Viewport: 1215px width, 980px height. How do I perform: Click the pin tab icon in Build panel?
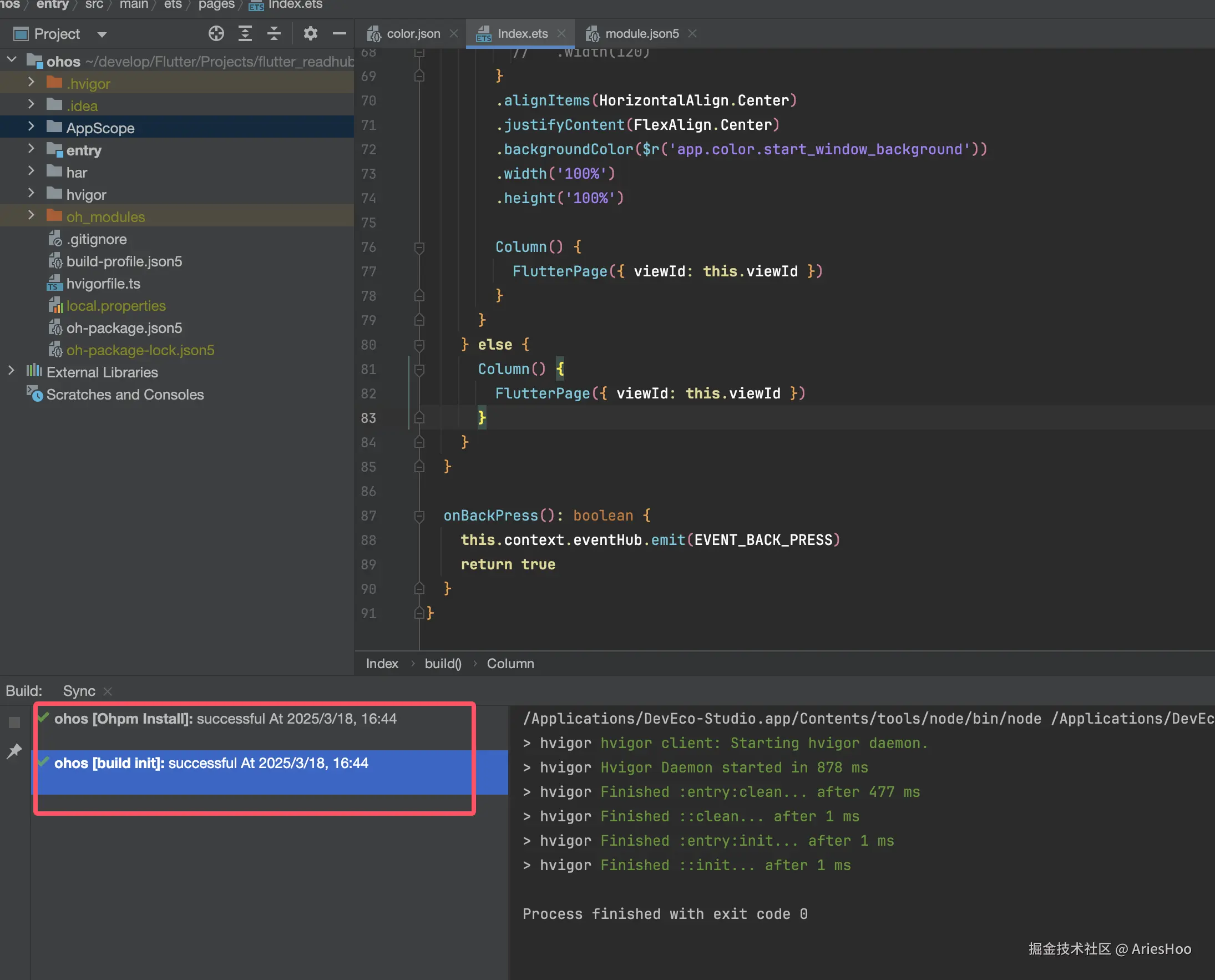pos(14,751)
